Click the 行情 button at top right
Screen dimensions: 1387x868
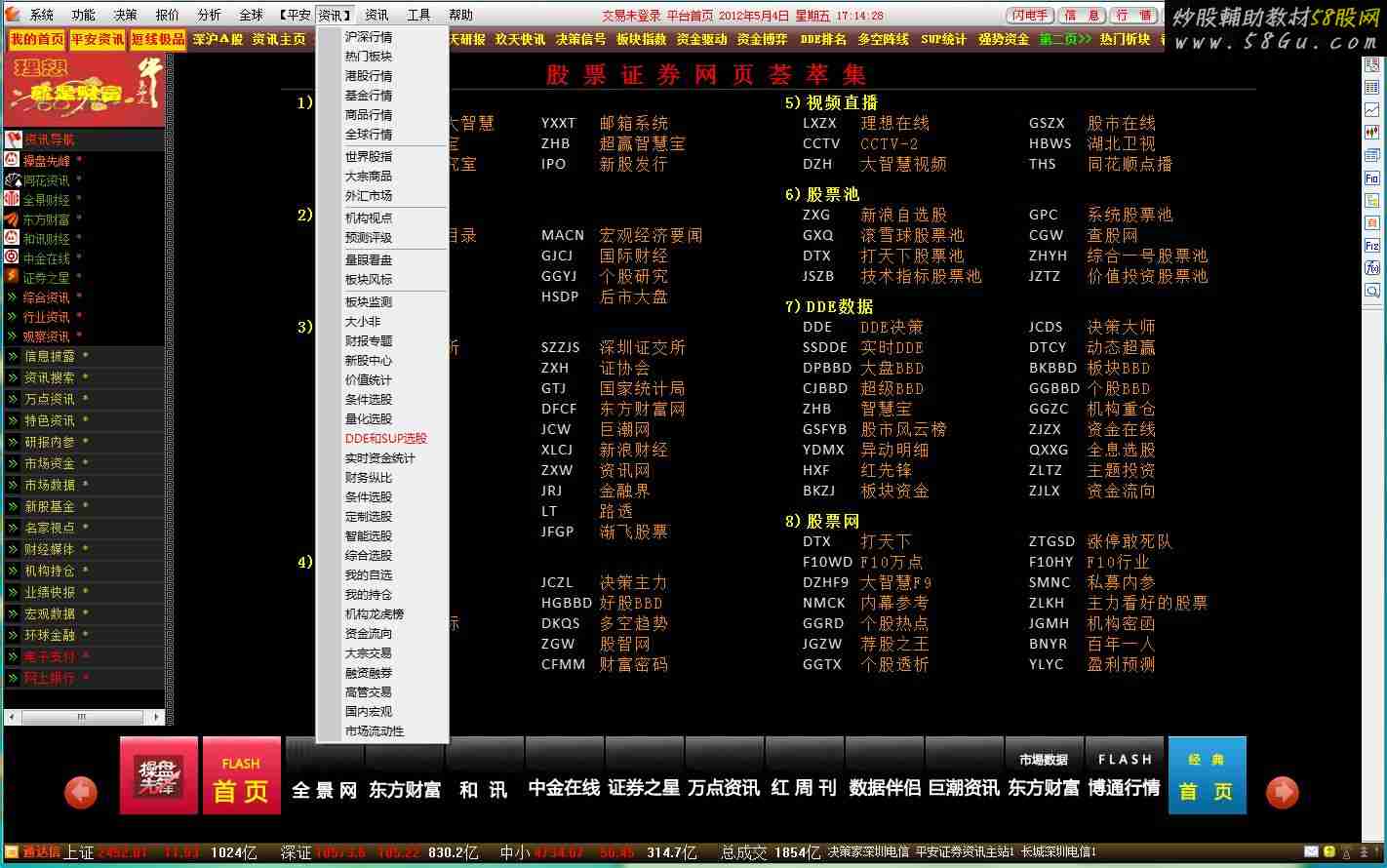pos(1134,15)
